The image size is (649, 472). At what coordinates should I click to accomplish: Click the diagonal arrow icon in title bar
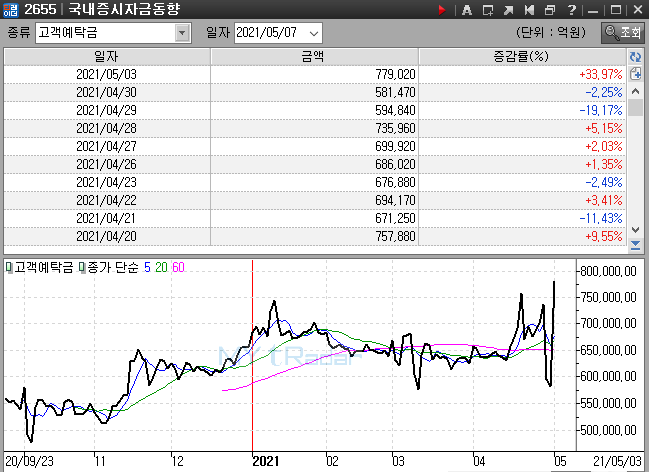[x=508, y=10]
